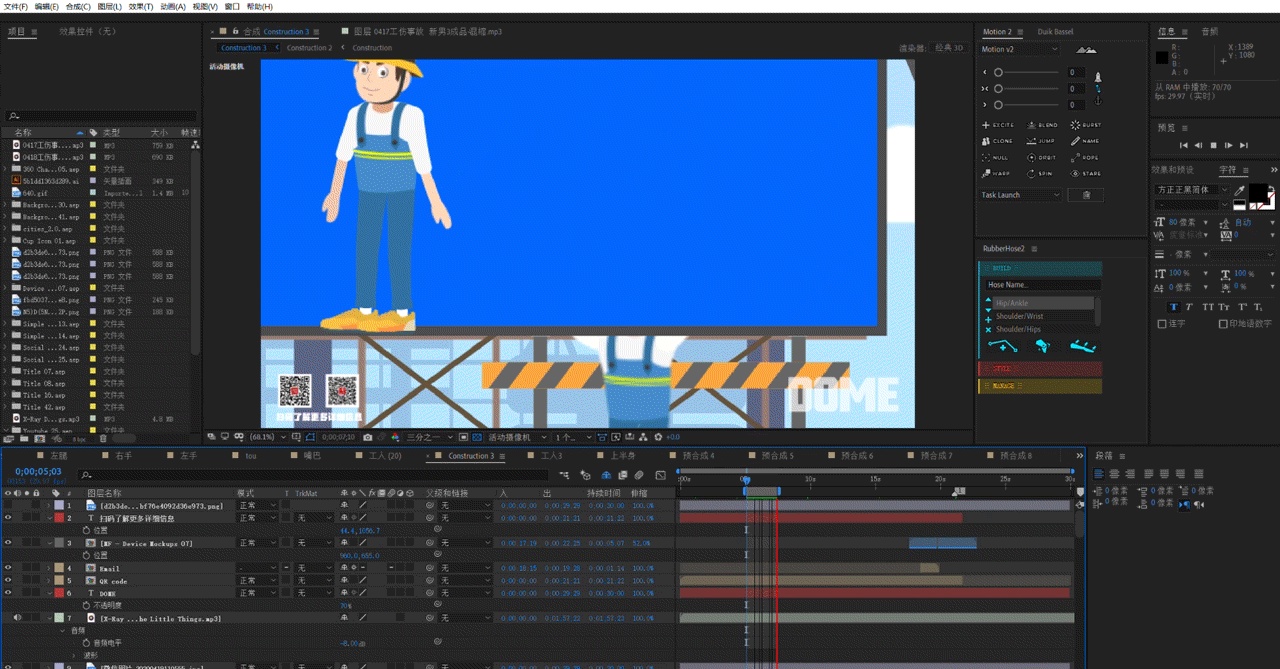
Task: Open the blend mode dropdown for the DOME layer
Action: (x=257, y=593)
